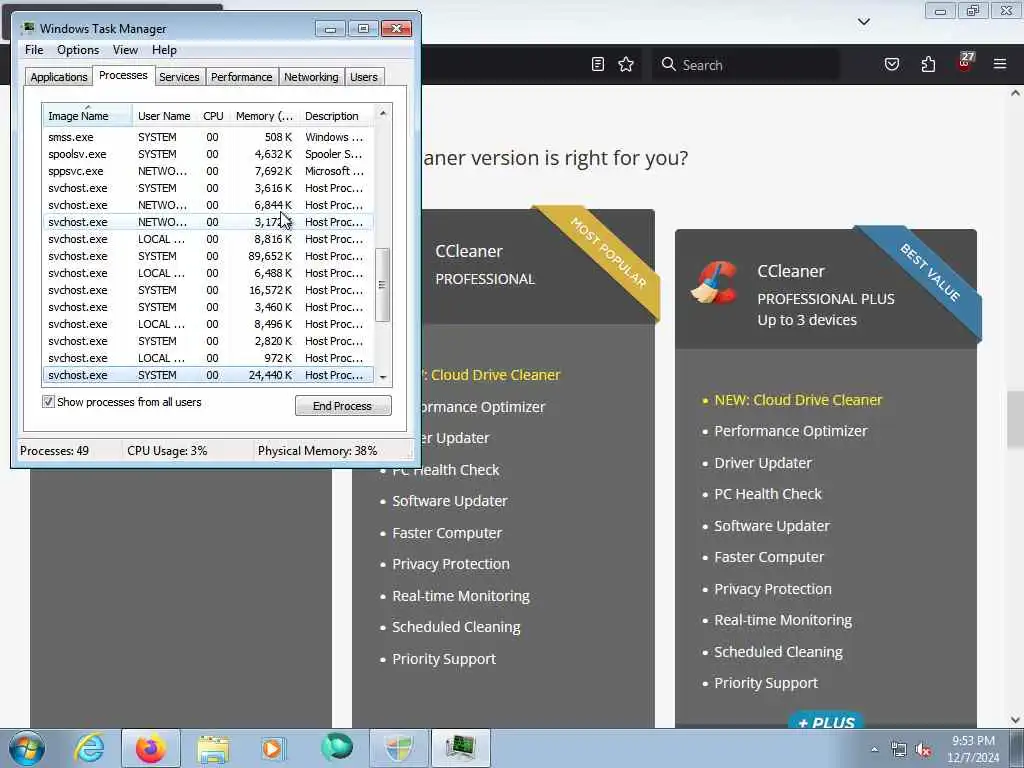
Task: Click the muted volume tray icon
Action: click(x=923, y=750)
